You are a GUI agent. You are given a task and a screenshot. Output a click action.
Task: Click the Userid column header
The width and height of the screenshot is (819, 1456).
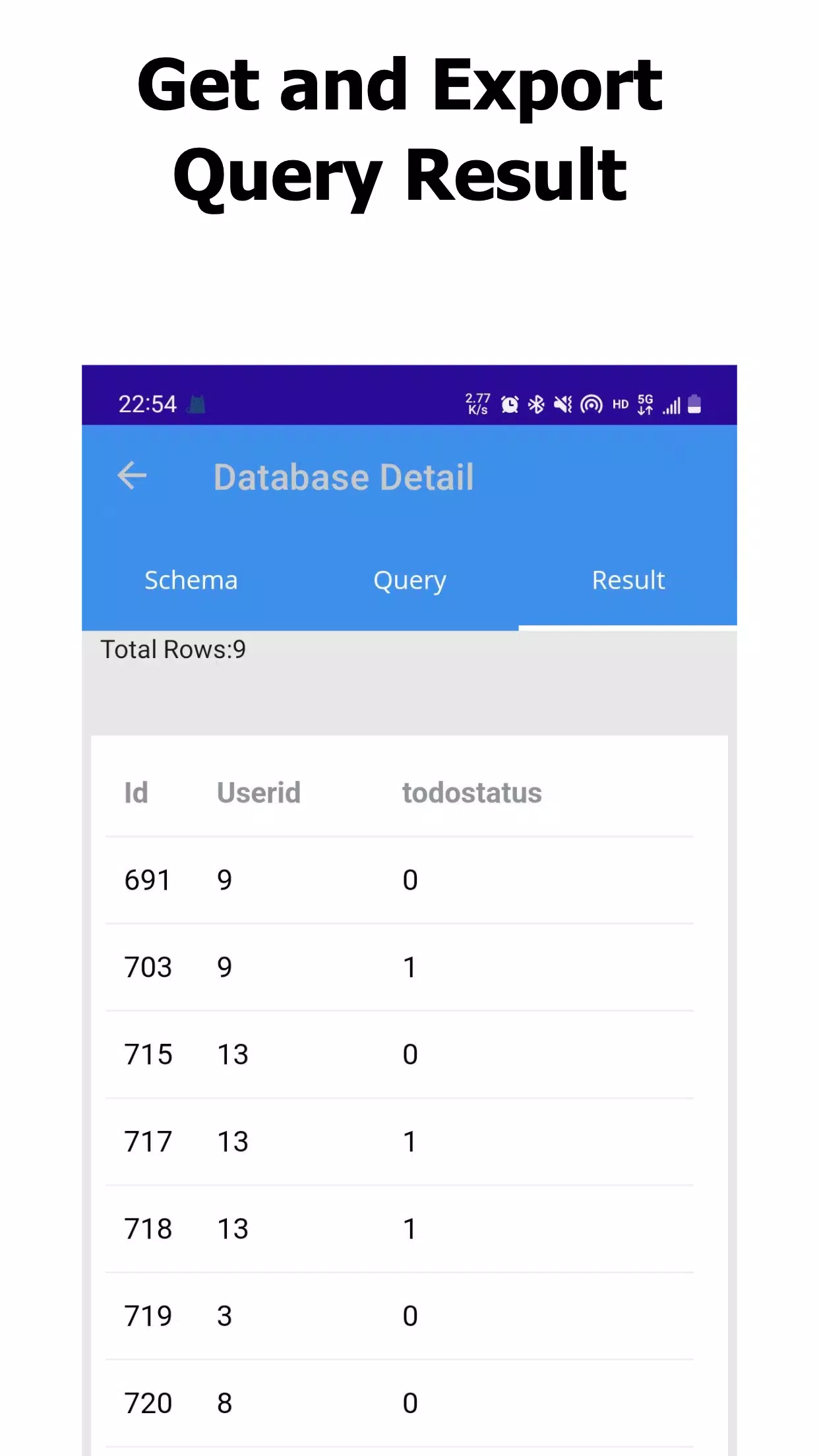(x=258, y=793)
